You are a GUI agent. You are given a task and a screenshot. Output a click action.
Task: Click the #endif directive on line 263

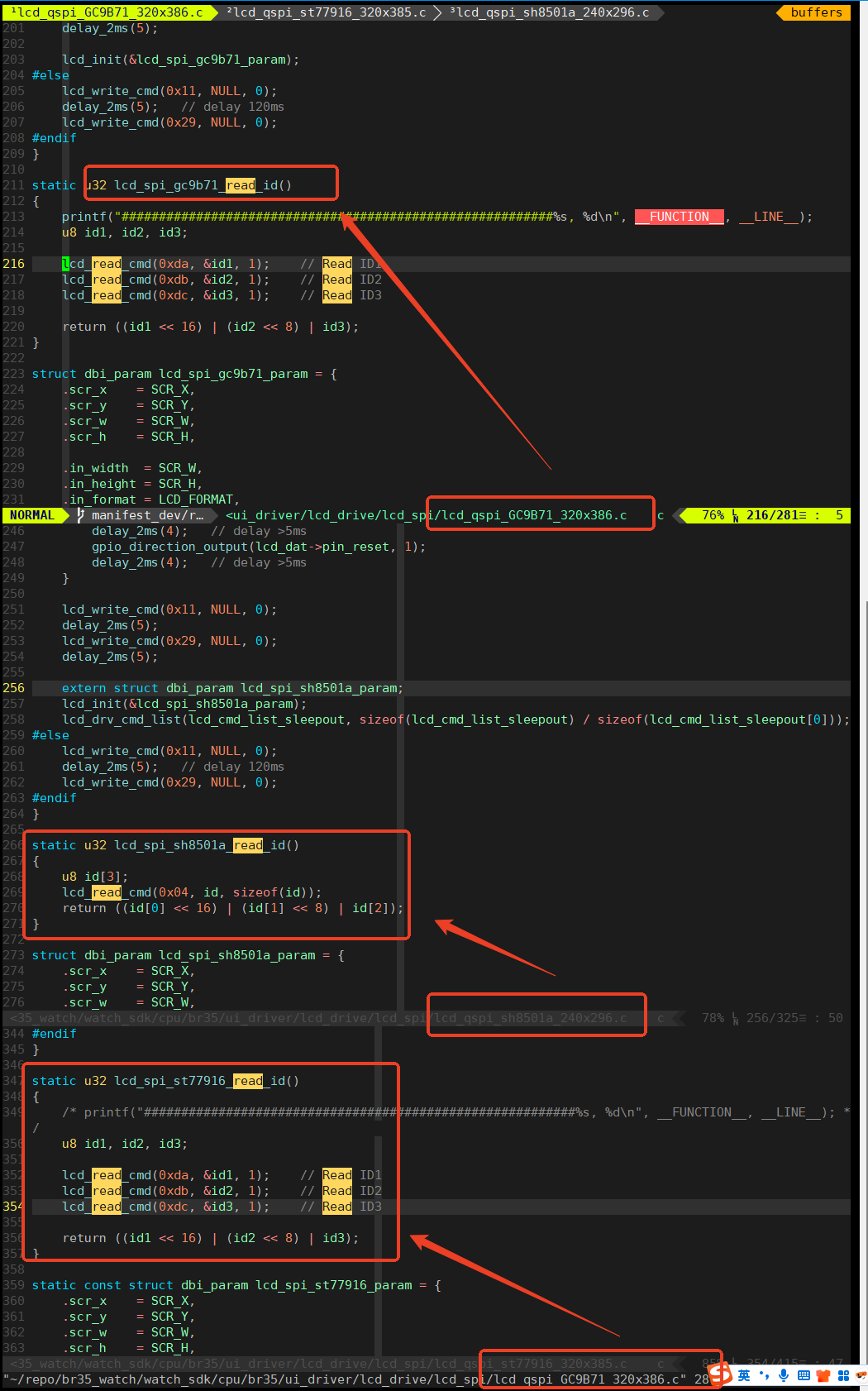coord(54,798)
